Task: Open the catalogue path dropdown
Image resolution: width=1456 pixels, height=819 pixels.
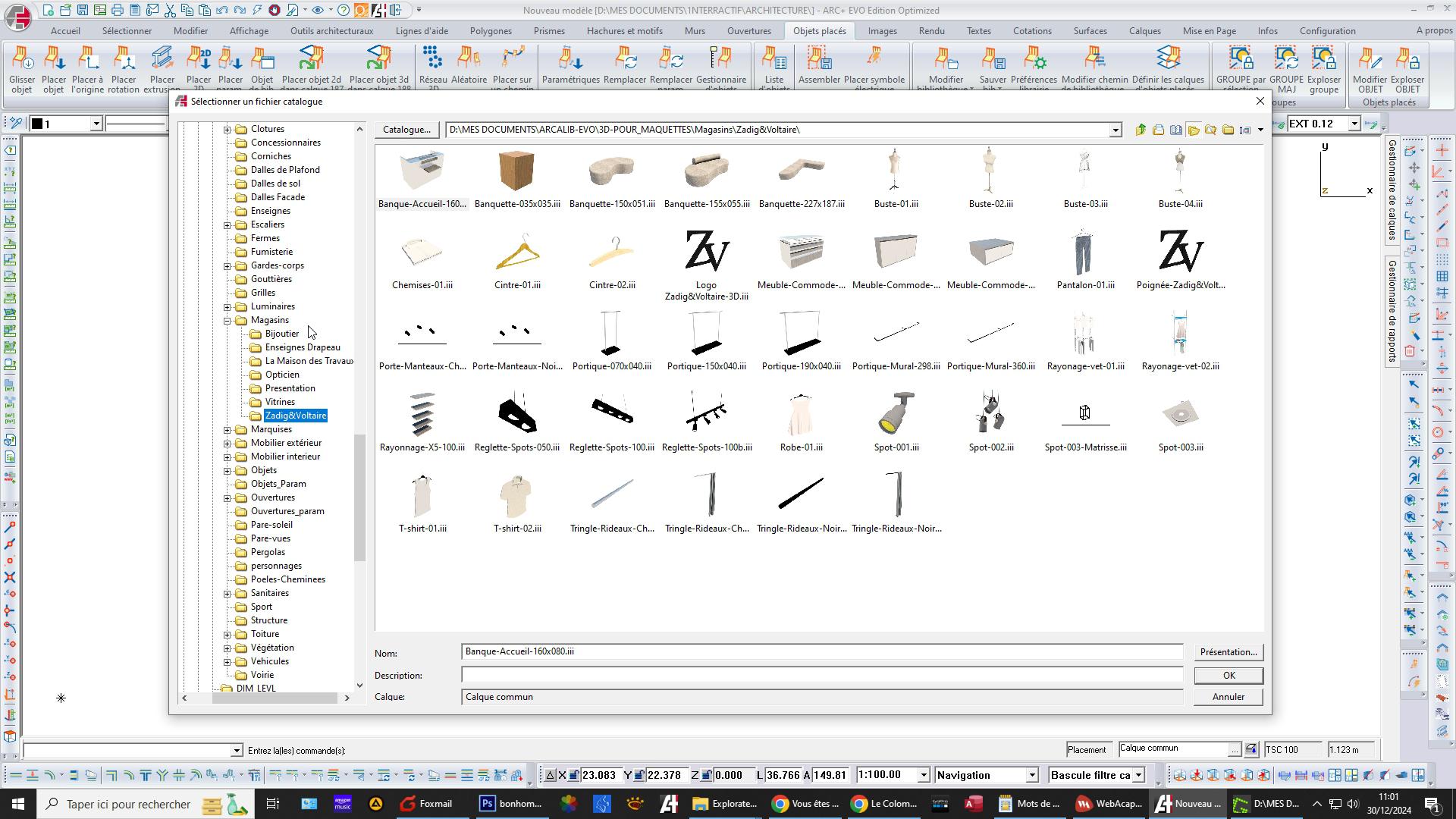Action: [1115, 130]
